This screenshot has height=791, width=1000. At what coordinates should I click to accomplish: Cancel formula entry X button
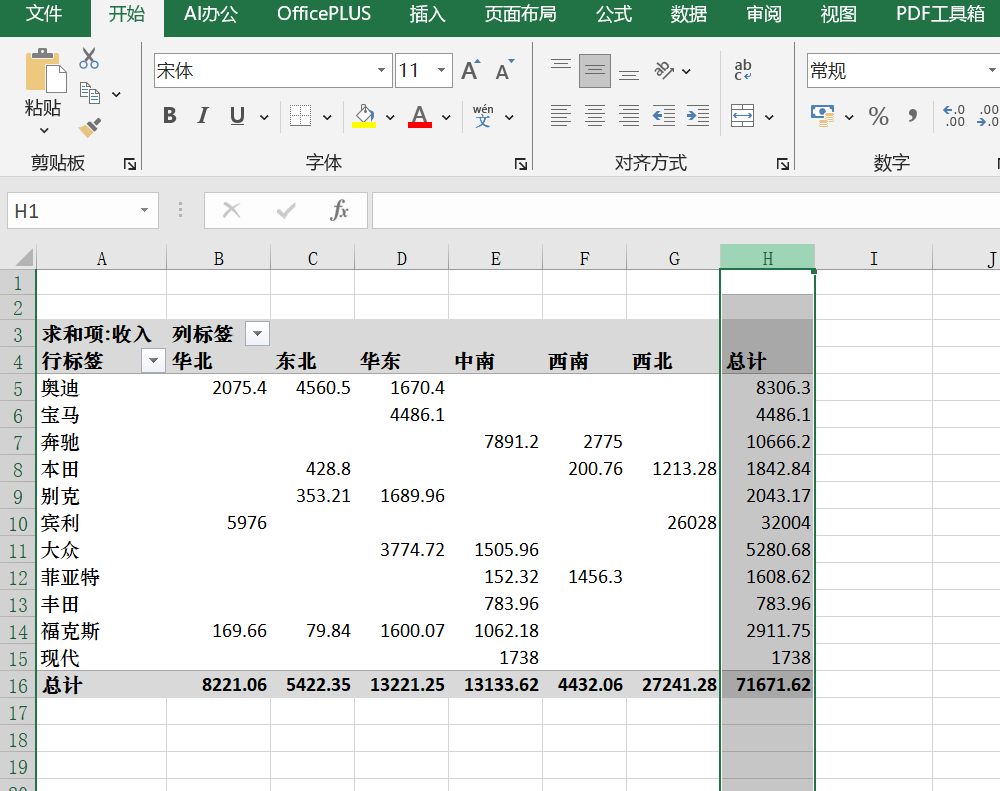232,210
